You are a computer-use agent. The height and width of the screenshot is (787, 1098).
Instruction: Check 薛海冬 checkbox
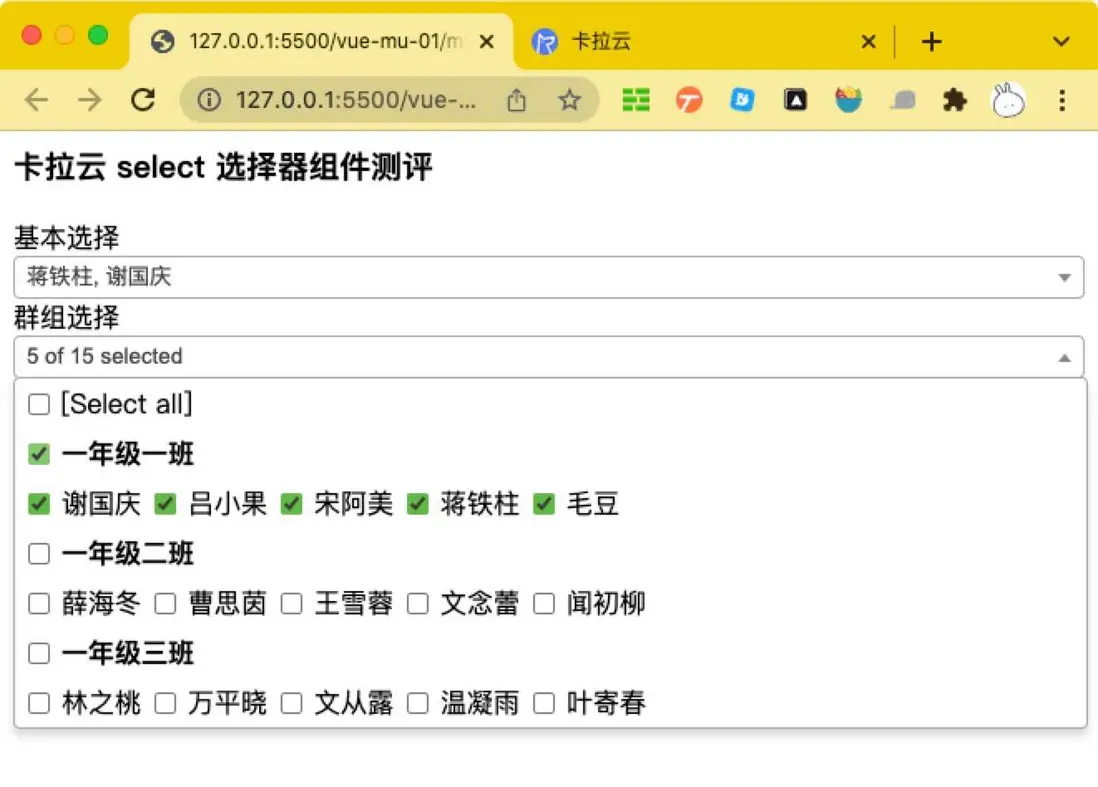coord(39,604)
